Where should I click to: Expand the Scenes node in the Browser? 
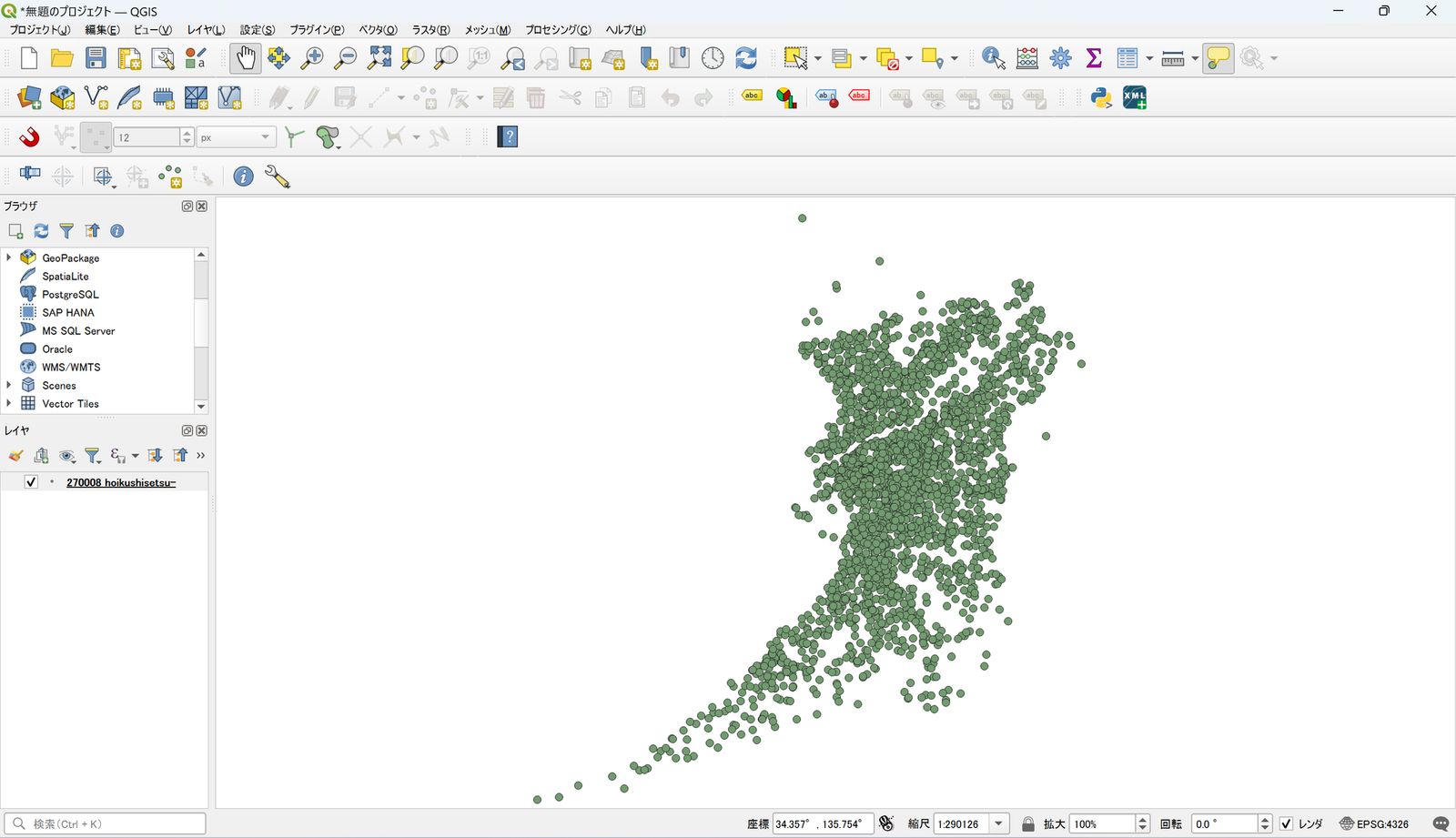point(9,385)
